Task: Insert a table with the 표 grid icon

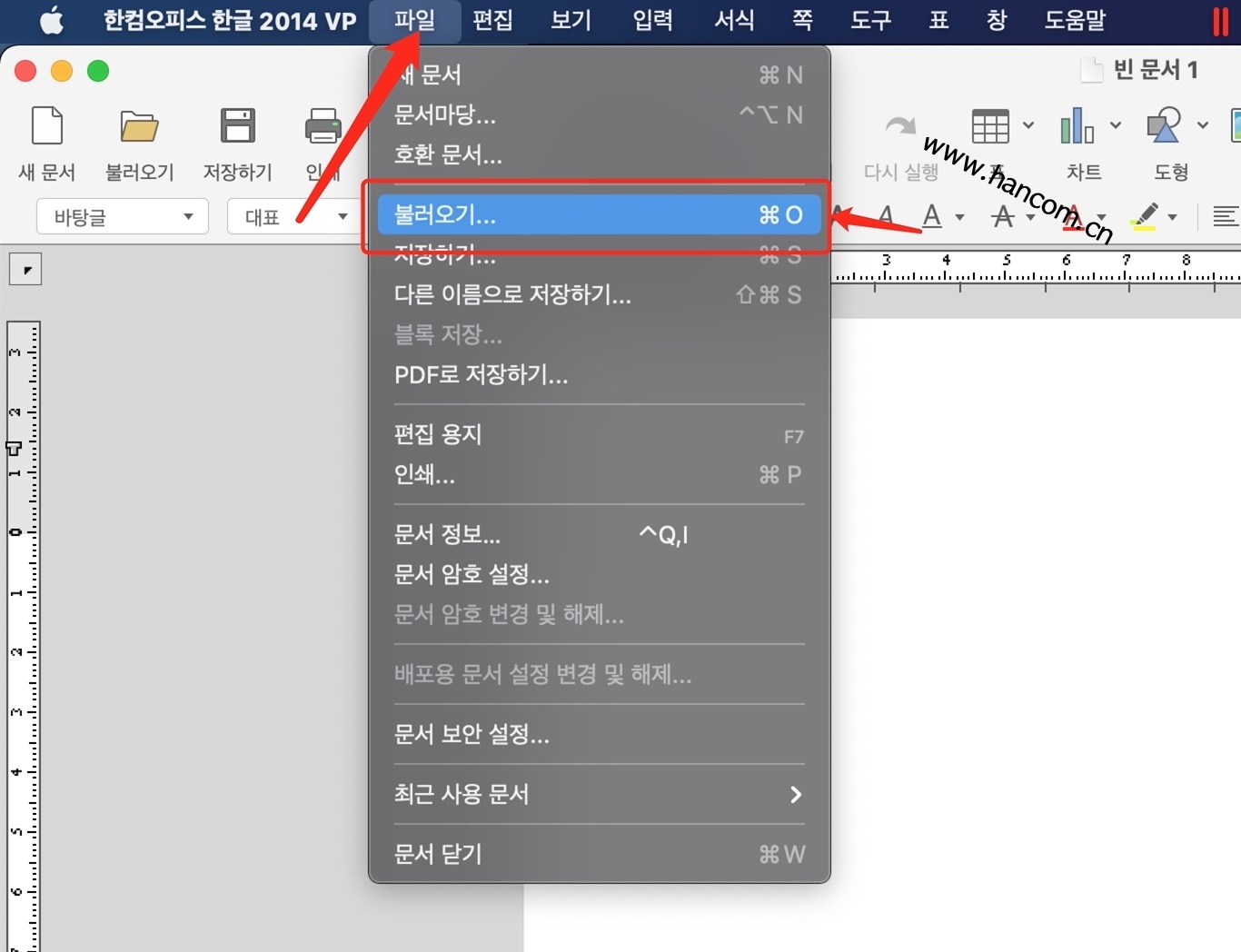Action: 990,126
